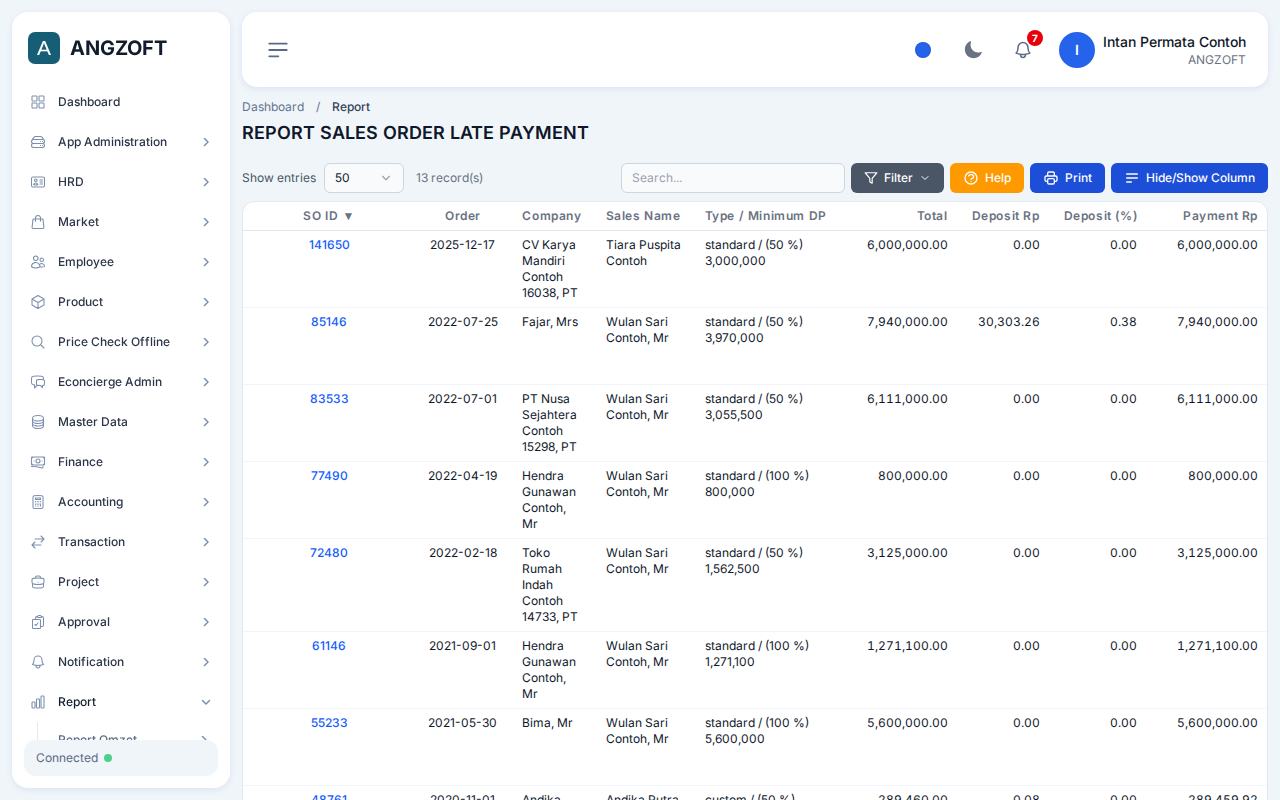Open user avatar profile menu

[x=1077, y=50]
